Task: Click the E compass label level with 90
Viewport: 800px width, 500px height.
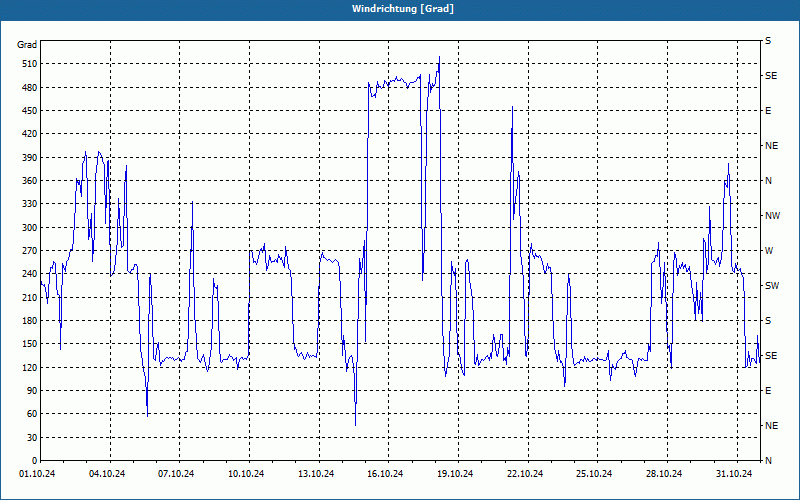Action: coord(768,391)
